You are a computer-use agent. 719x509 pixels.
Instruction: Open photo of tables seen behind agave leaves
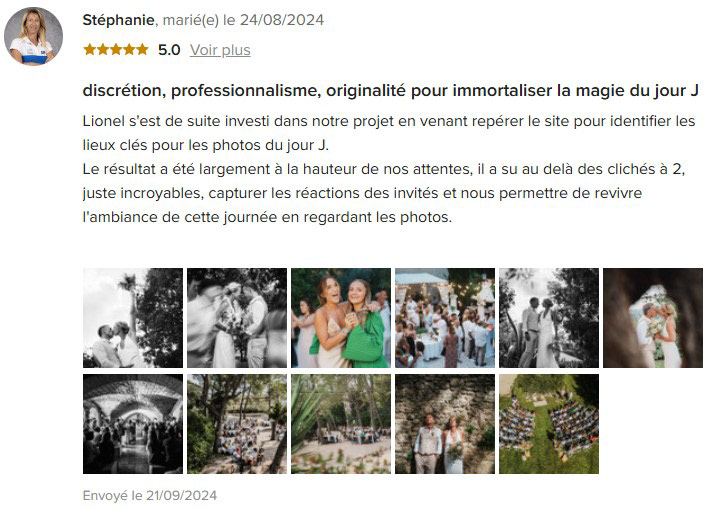(341, 424)
